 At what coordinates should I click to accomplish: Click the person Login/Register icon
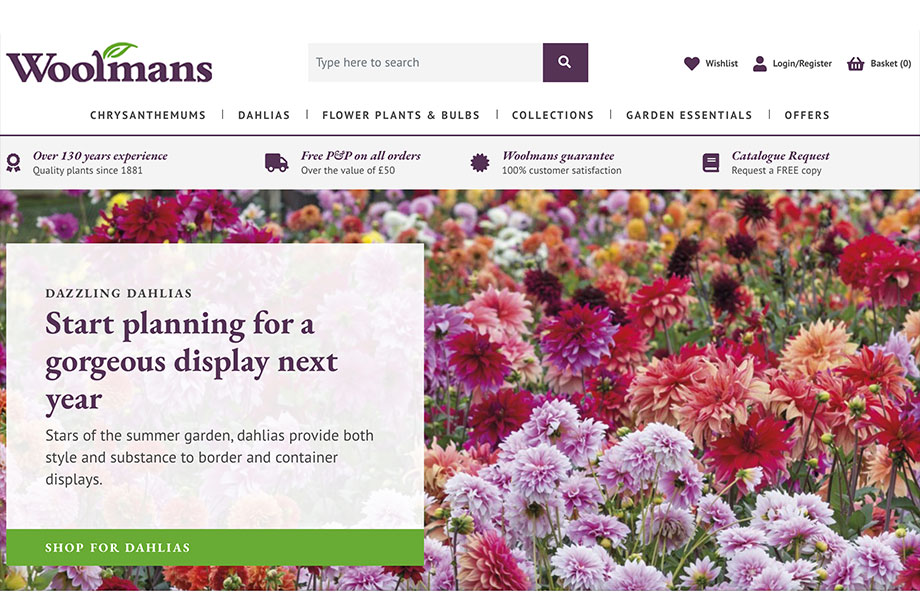tap(759, 63)
